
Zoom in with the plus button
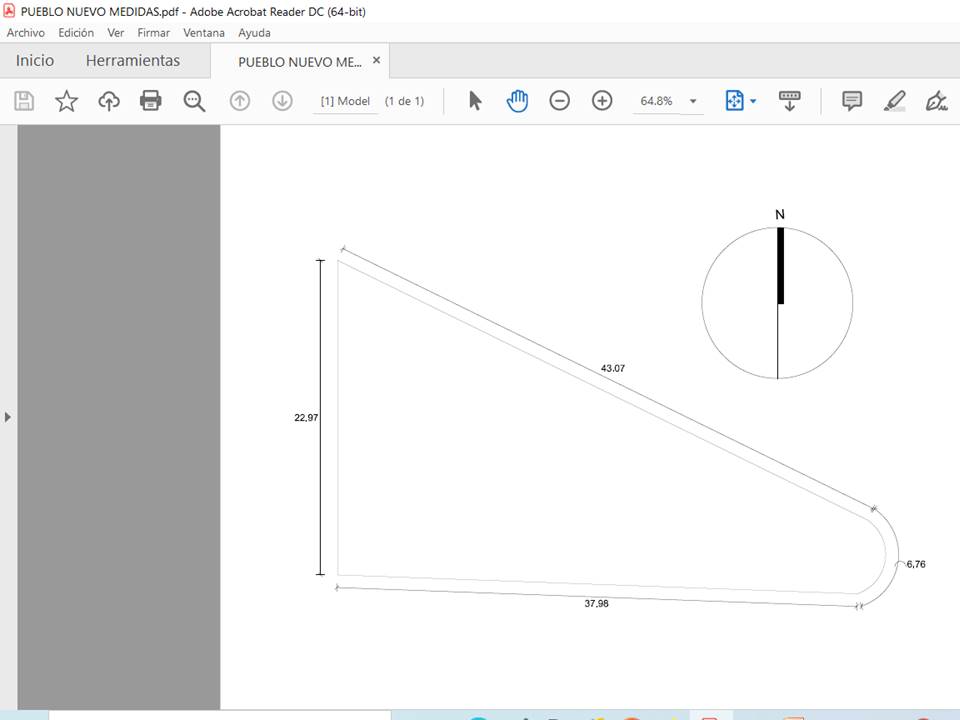[x=602, y=101]
